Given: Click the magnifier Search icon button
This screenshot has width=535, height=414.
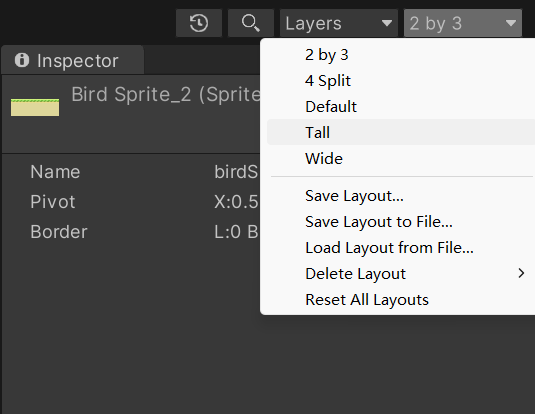Looking at the screenshot, I should (251, 23).
